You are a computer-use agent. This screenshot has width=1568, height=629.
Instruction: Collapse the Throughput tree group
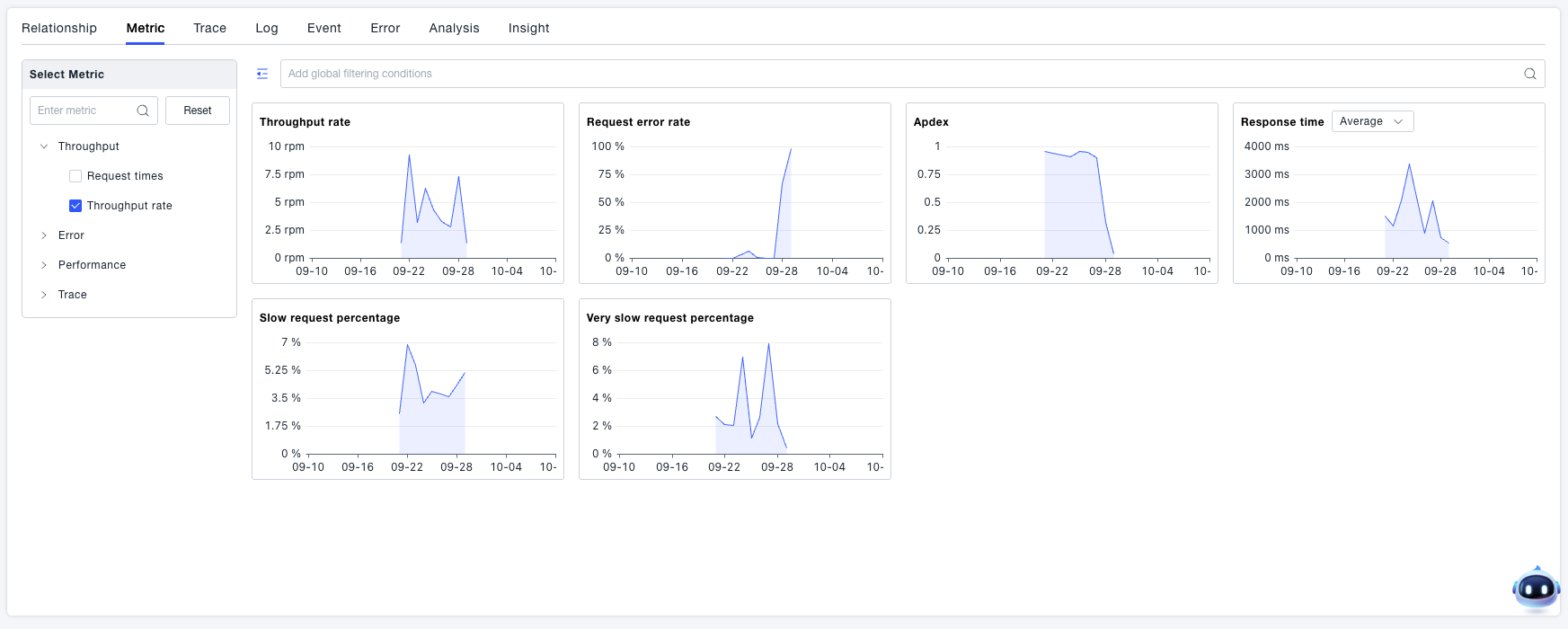(x=44, y=146)
